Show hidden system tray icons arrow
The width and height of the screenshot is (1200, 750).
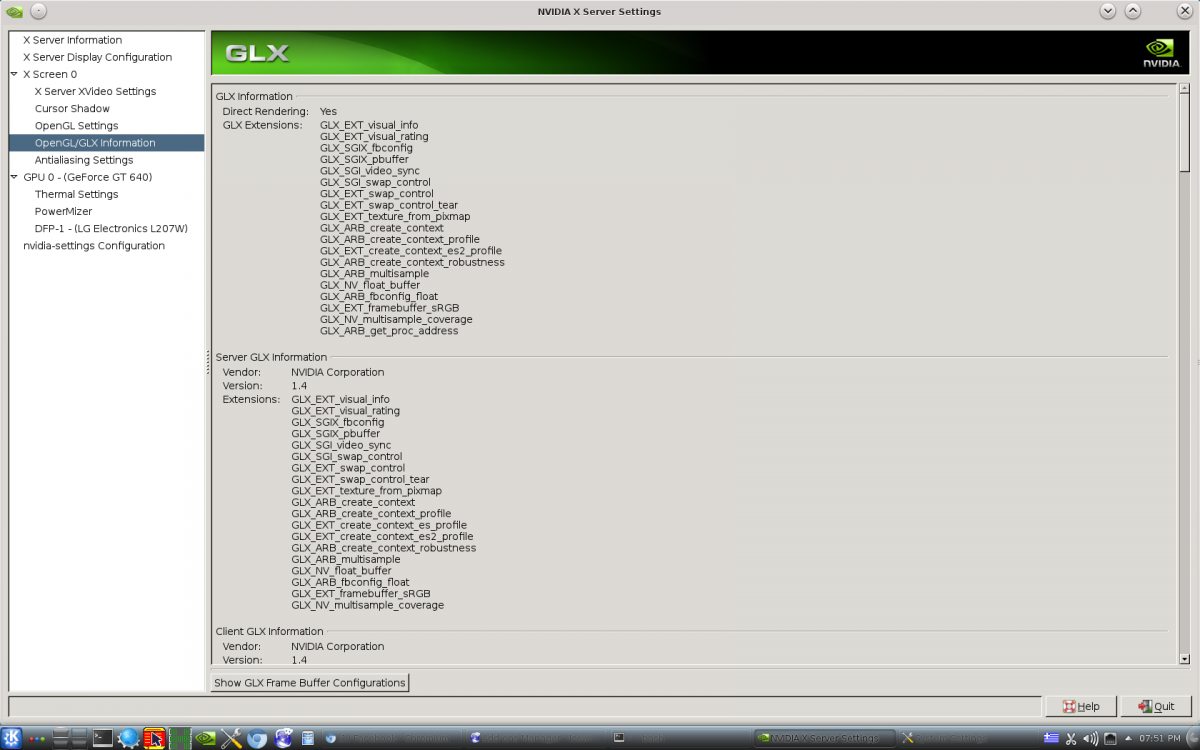coord(1128,738)
